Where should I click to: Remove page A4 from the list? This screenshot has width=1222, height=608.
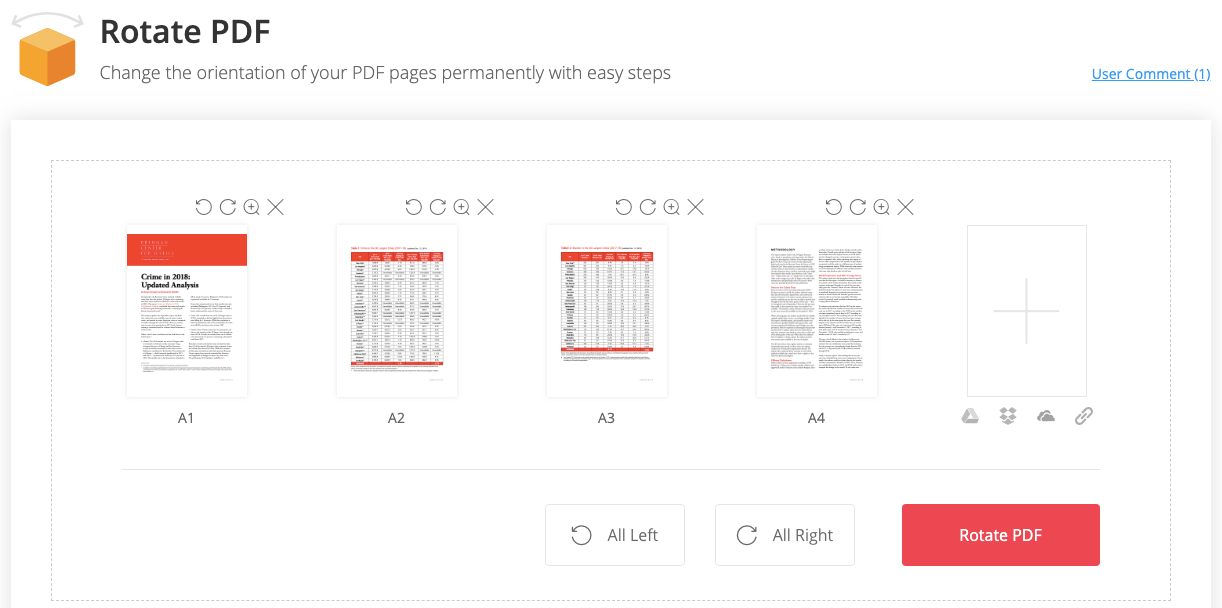pyautogui.click(x=906, y=207)
